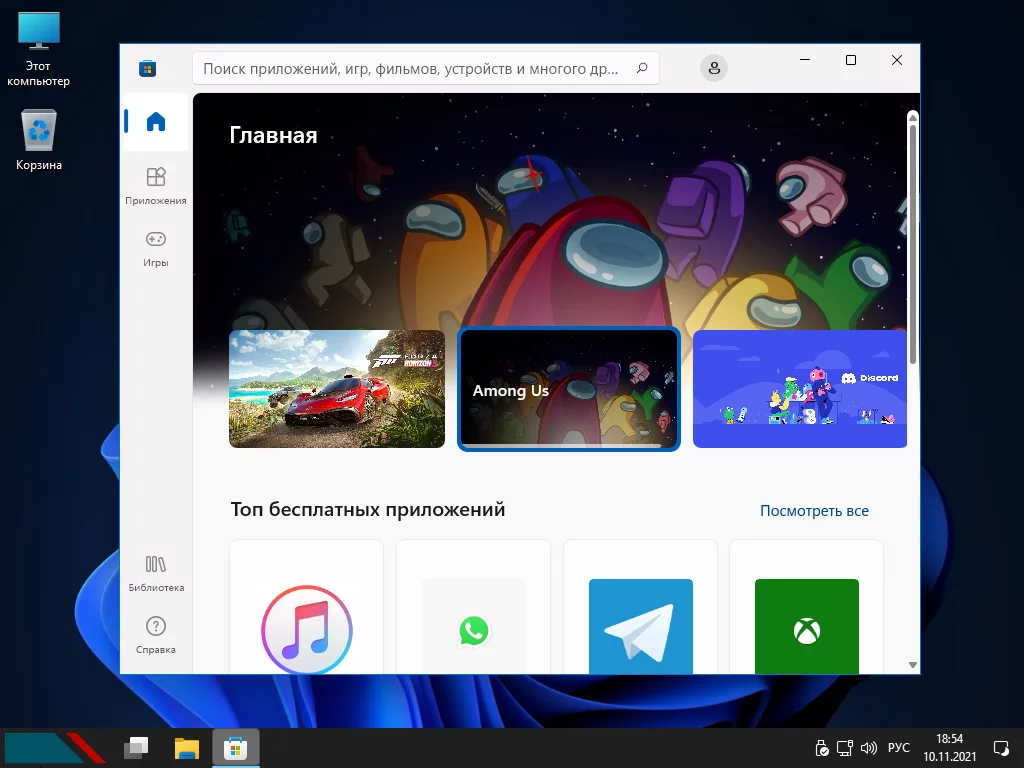Open Библиотека in the Store sidebar
Image resolution: width=1024 pixels, height=768 pixels.
pyautogui.click(x=155, y=573)
